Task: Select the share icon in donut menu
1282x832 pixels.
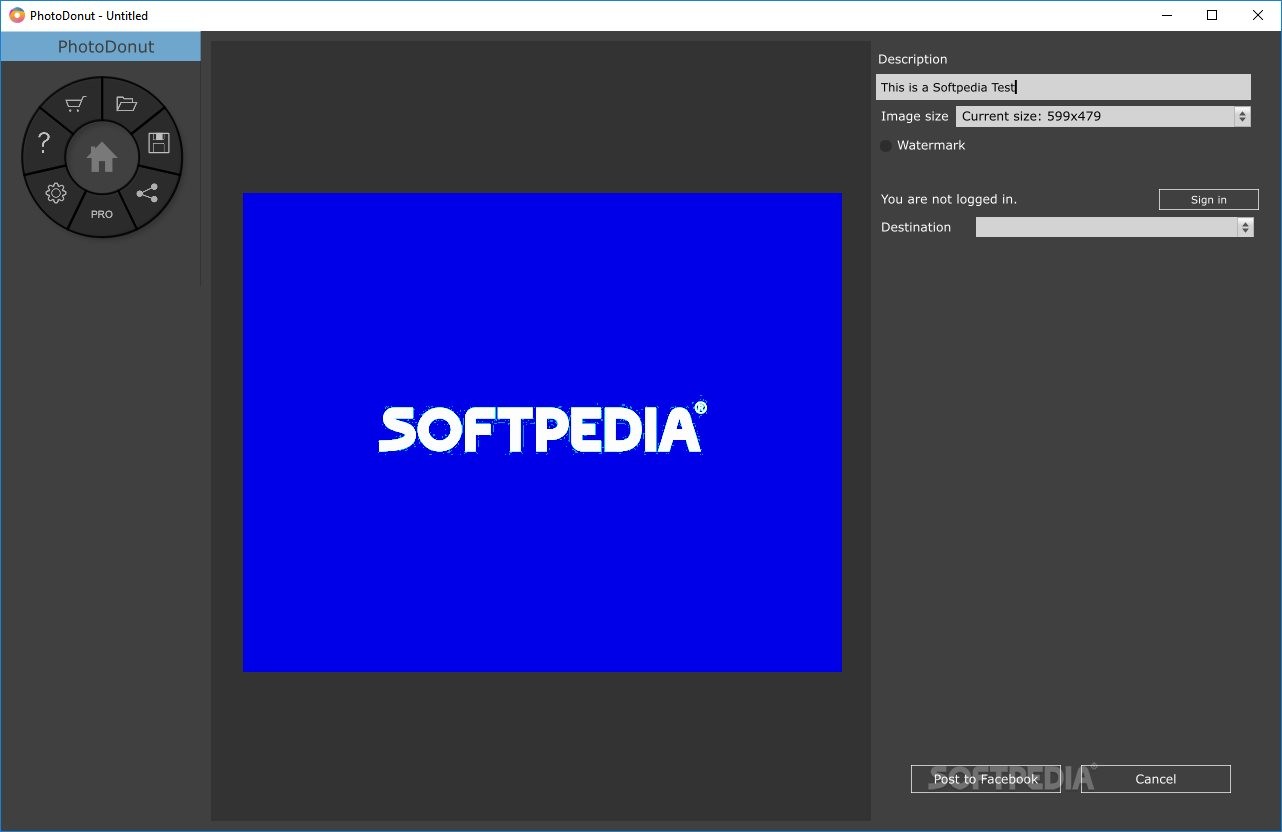Action: (x=148, y=193)
